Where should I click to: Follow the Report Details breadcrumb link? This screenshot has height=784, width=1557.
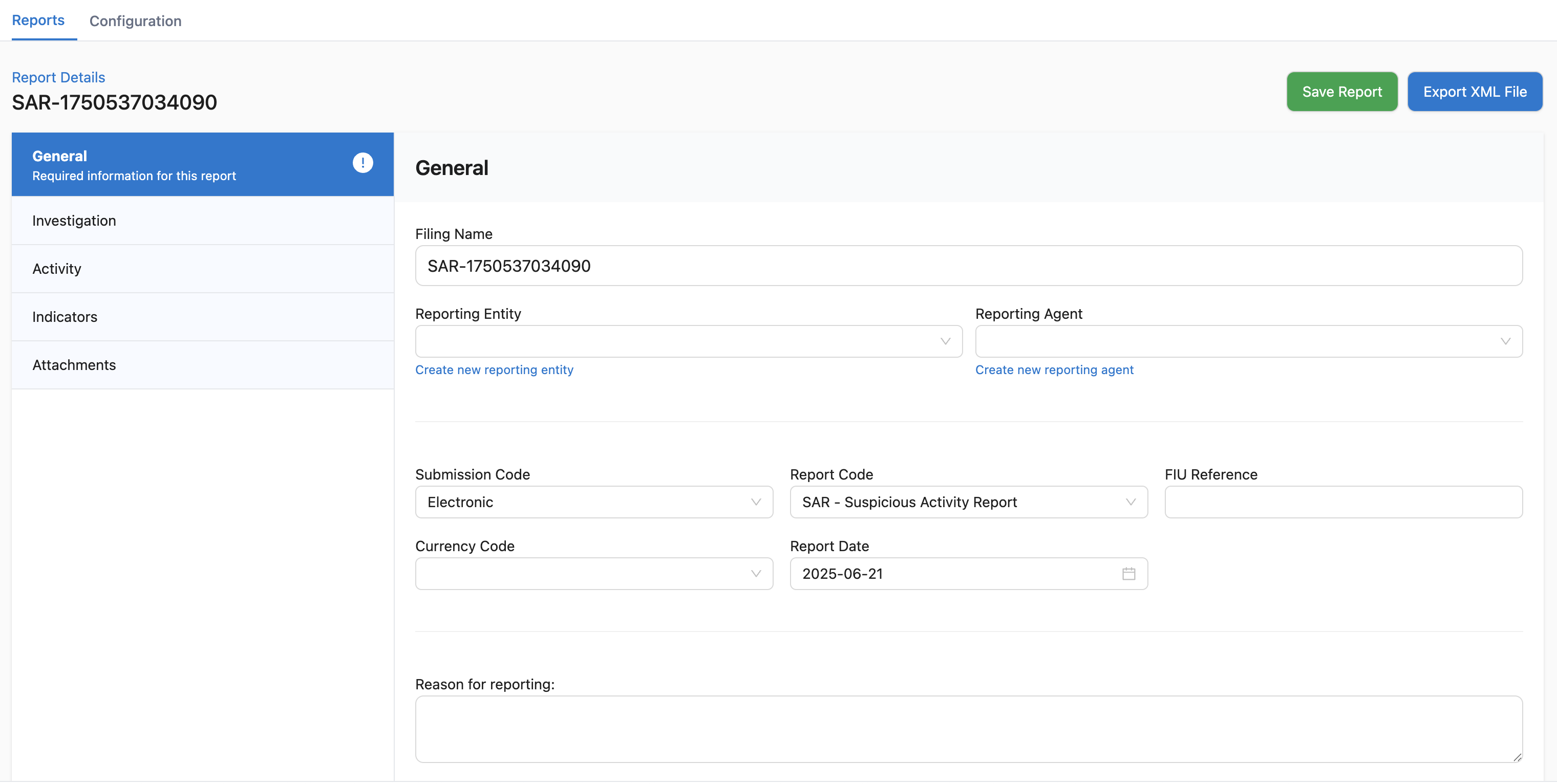tap(59, 77)
